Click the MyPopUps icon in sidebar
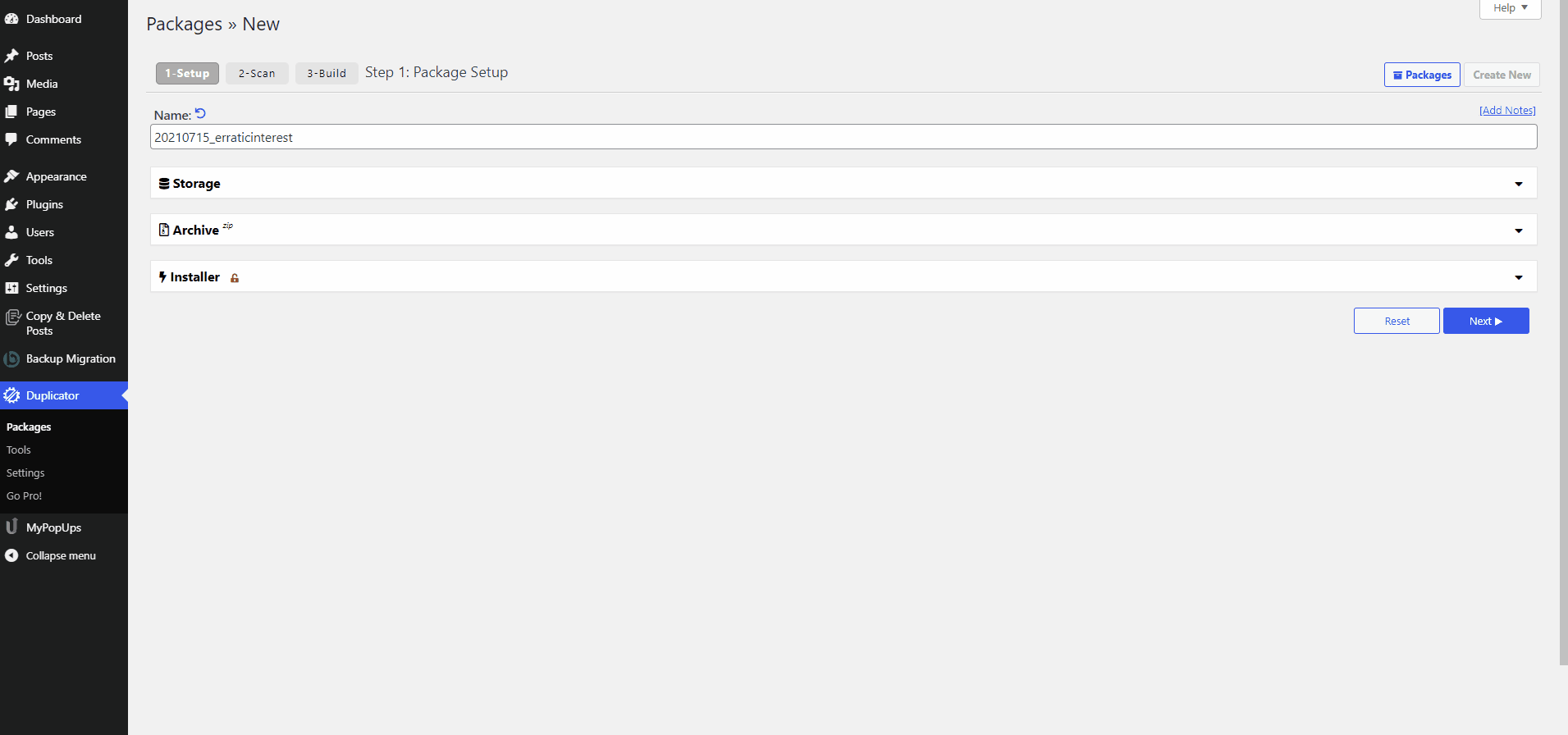The width and height of the screenshot is (1568, 735). [x=11, y=527]
